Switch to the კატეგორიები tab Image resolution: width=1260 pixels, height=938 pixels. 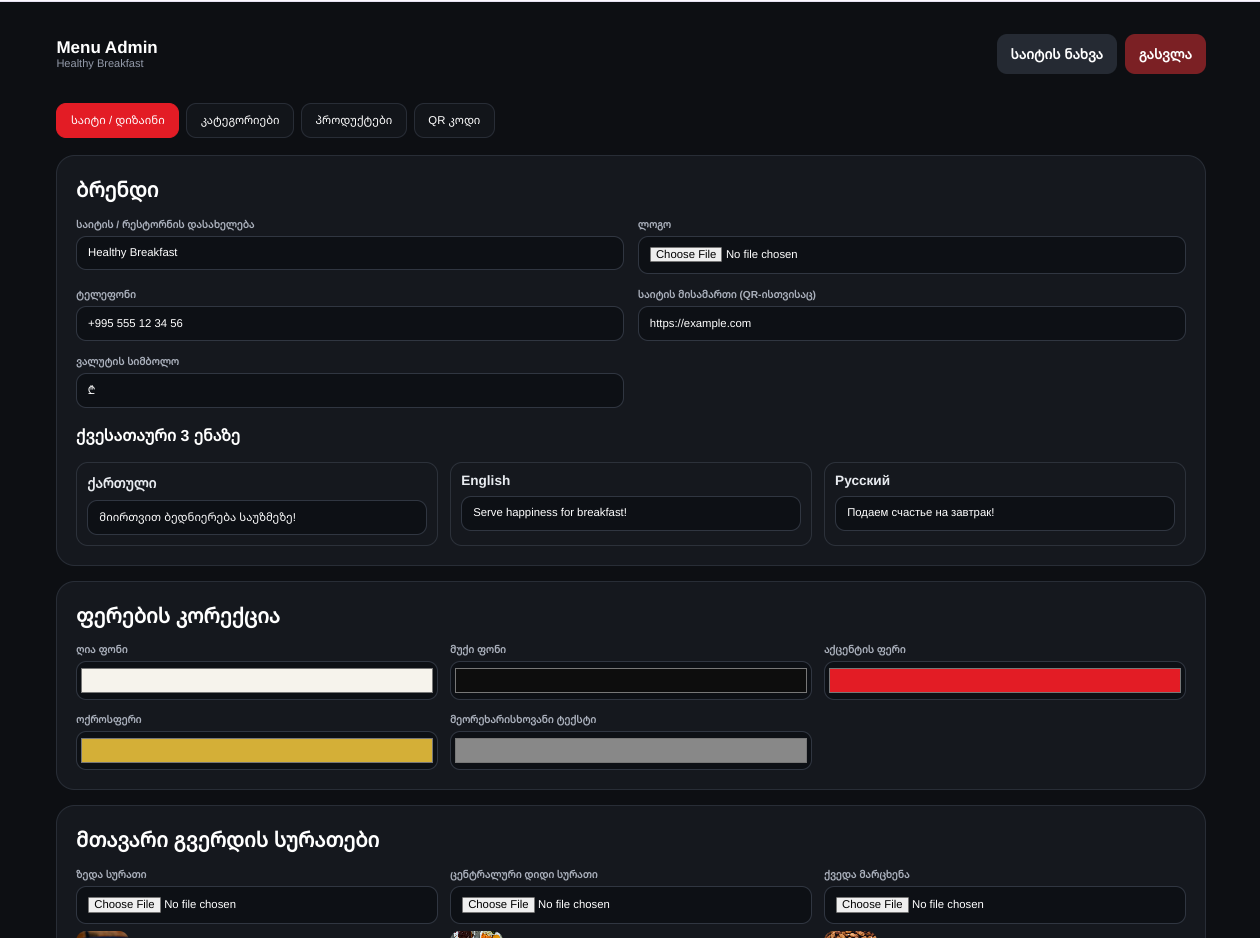point(240,120)
